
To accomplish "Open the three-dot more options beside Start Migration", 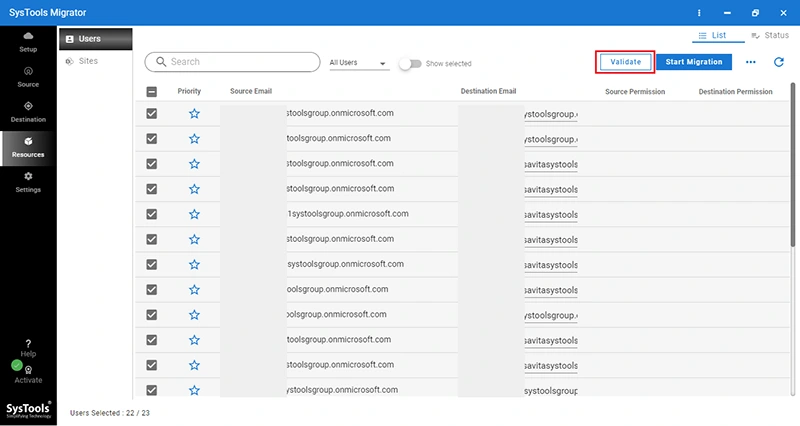I will point(751,62).
